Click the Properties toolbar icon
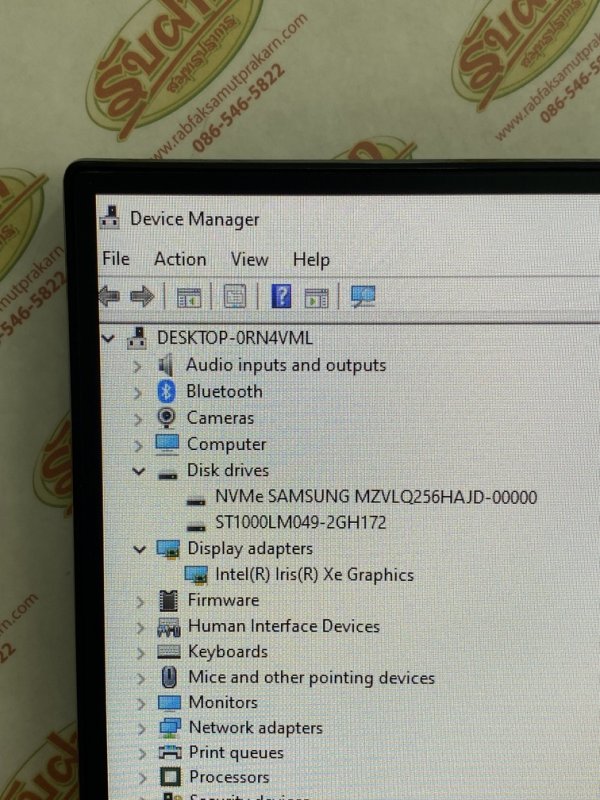Screen dimensions: 600x800 click(x=235, y=296)
